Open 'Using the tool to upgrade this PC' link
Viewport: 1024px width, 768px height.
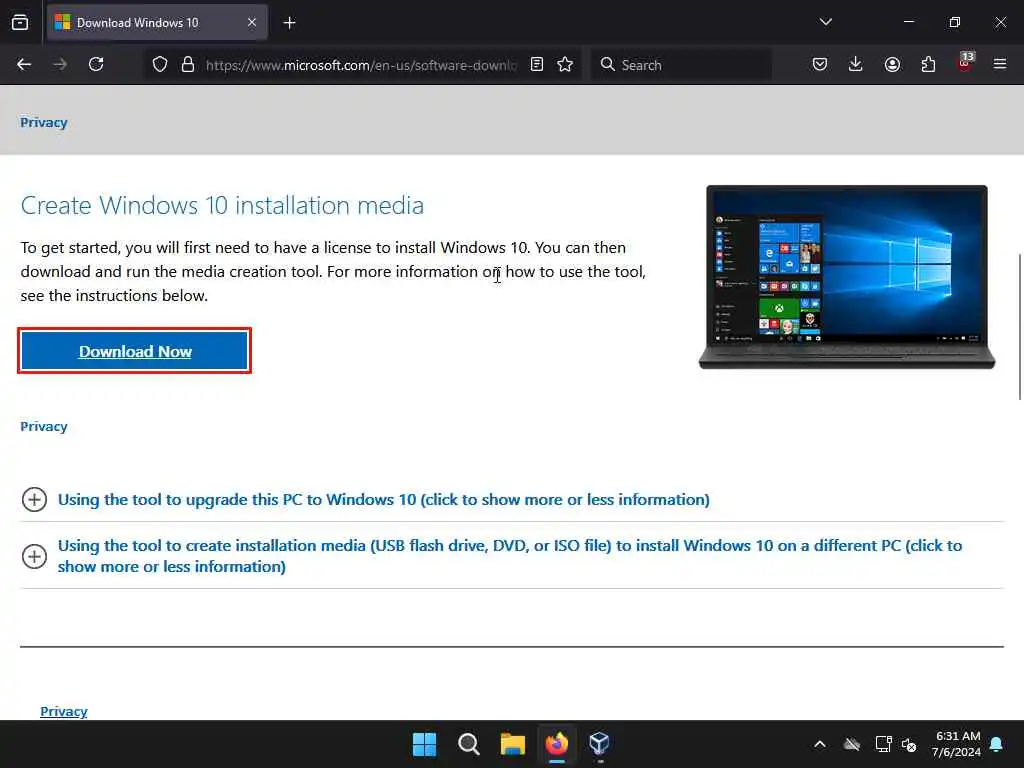pos(383,500)
